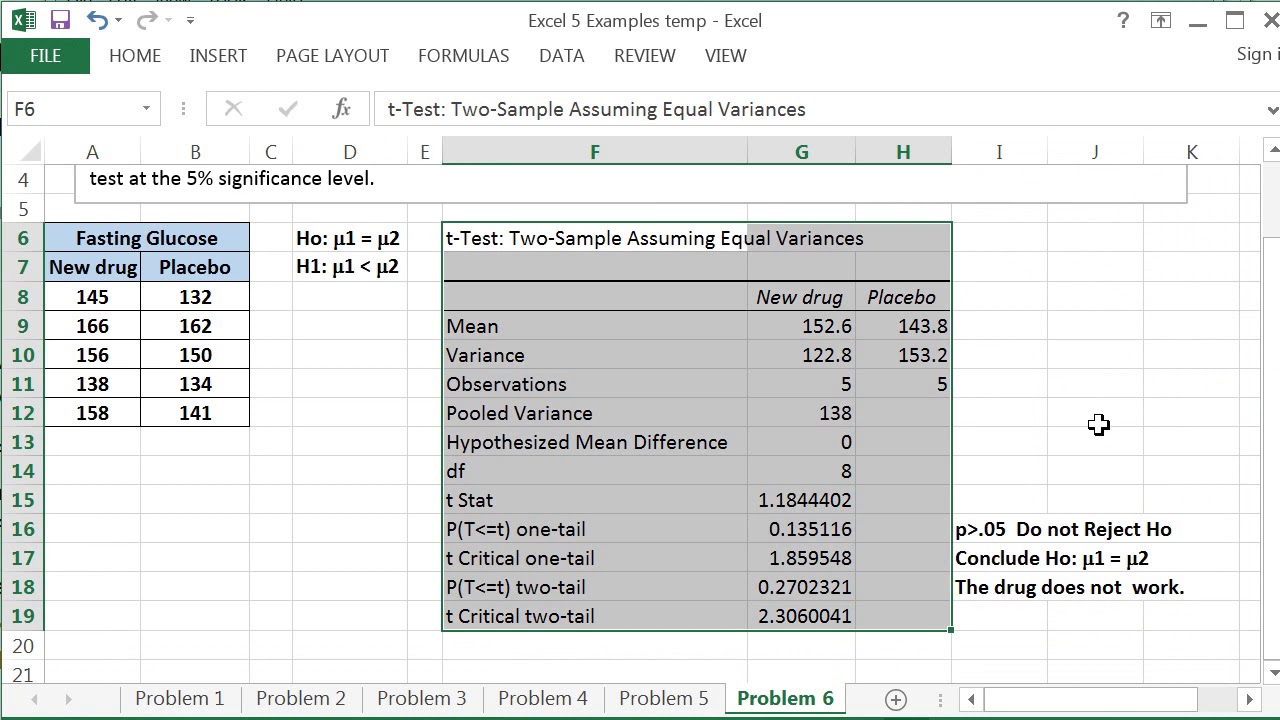Save the workbook with the floppy disk icon

60,20
